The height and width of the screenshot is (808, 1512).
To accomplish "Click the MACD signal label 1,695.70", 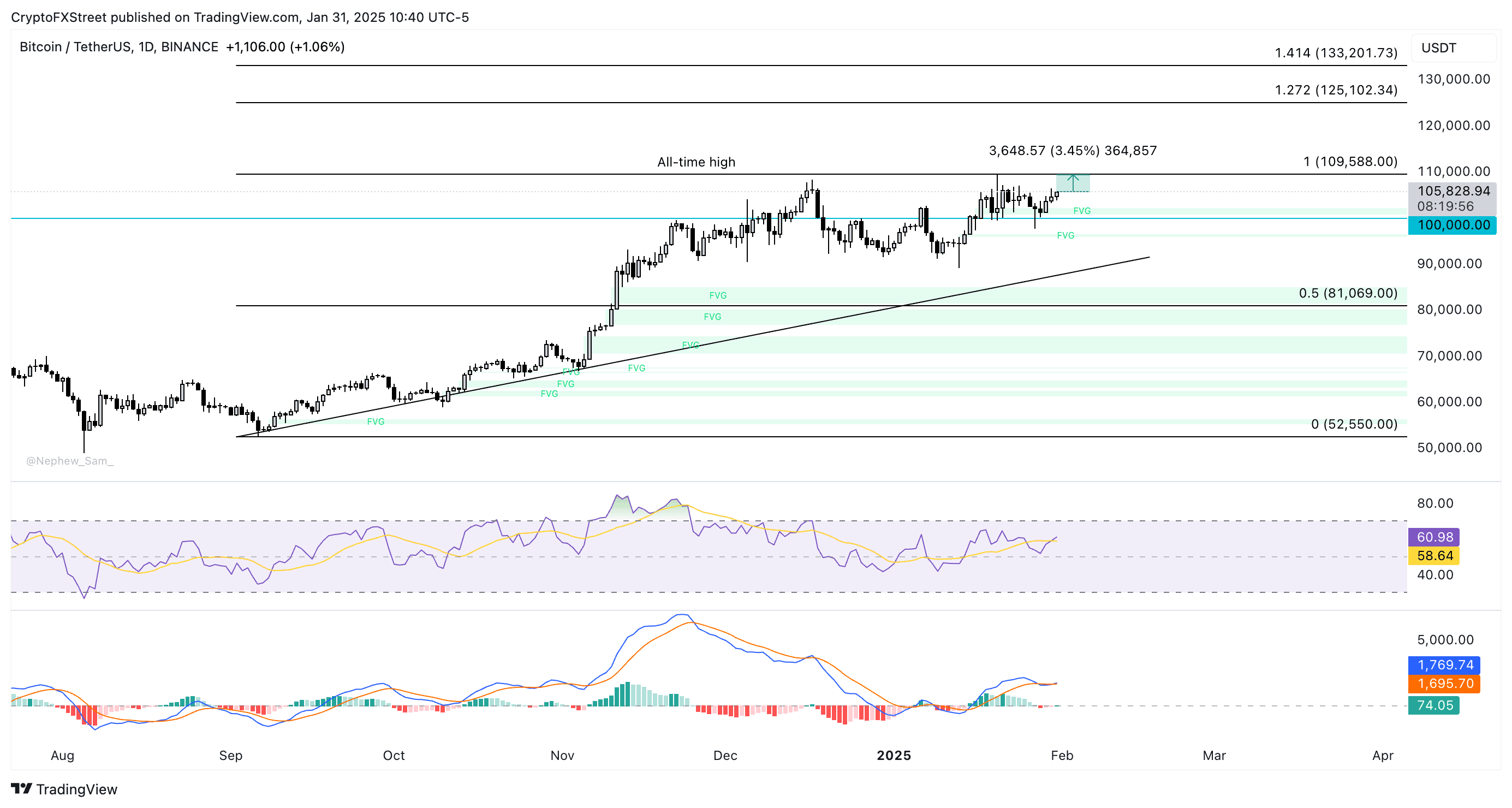I will point(1444,684).
